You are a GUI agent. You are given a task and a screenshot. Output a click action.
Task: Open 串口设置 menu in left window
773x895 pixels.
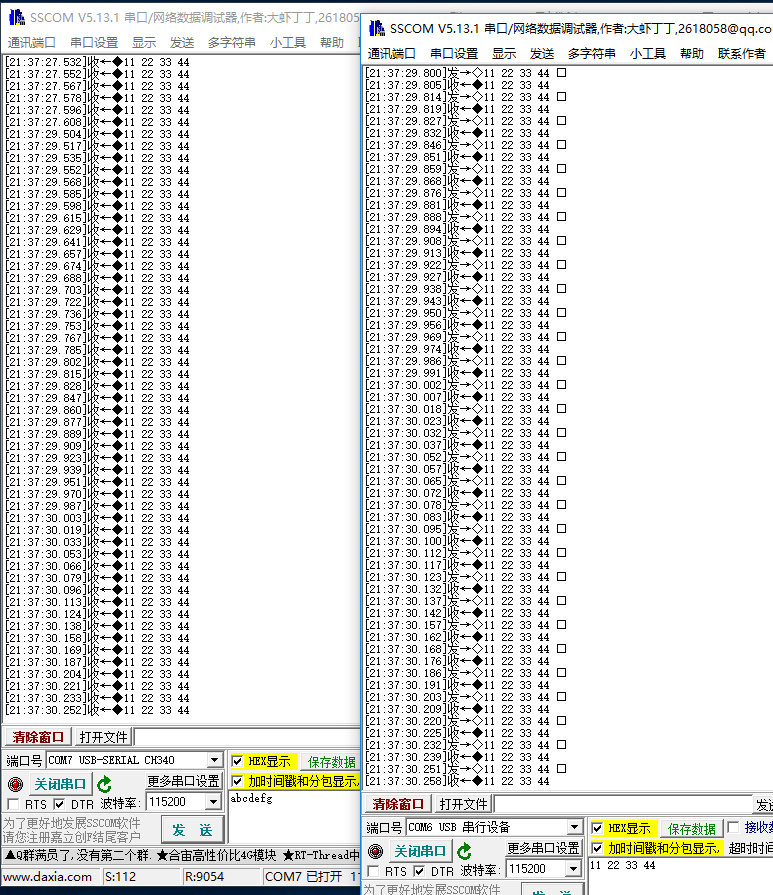point(94,42)
